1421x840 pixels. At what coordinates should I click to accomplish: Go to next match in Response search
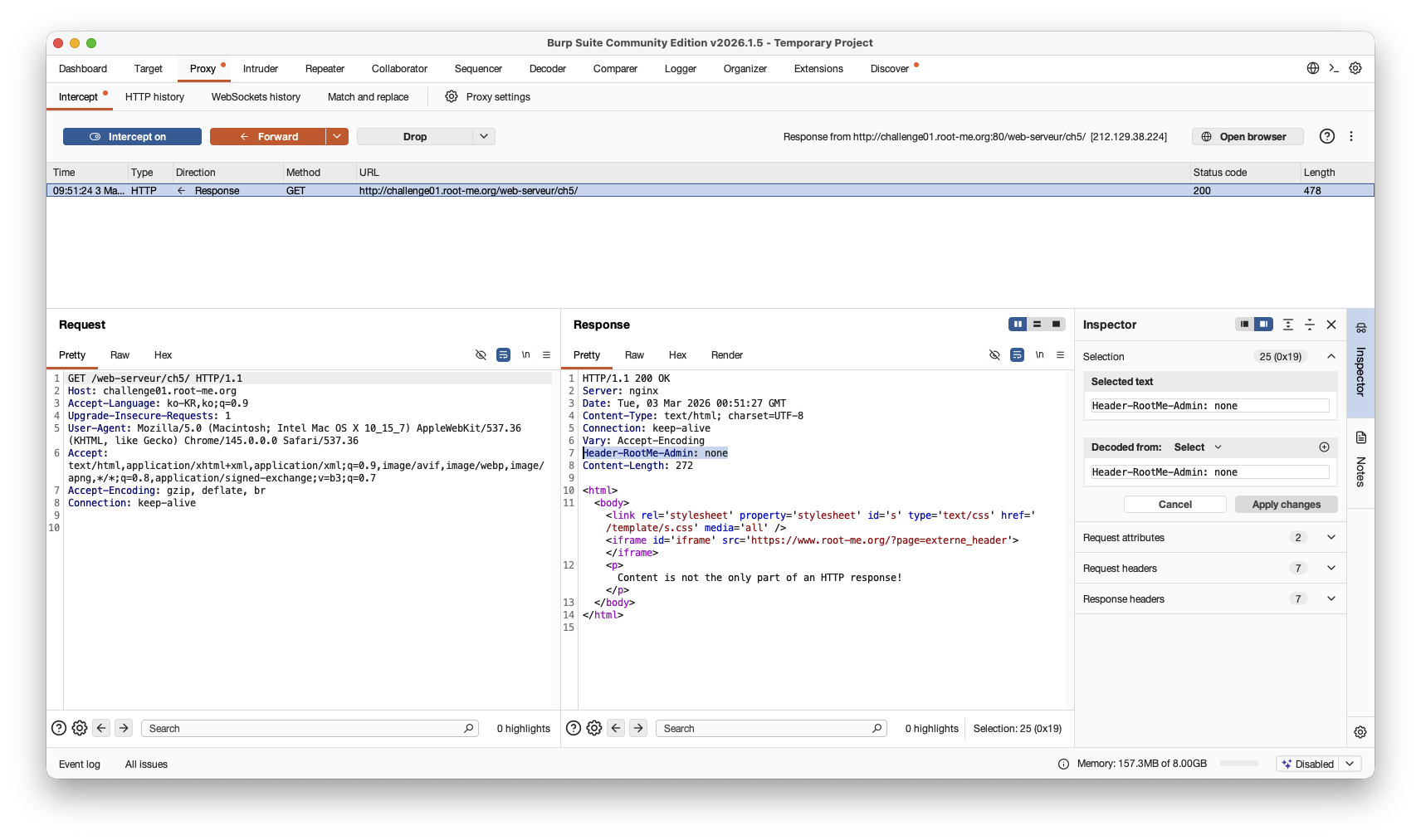pyautogui.click(x=638, y=728)
